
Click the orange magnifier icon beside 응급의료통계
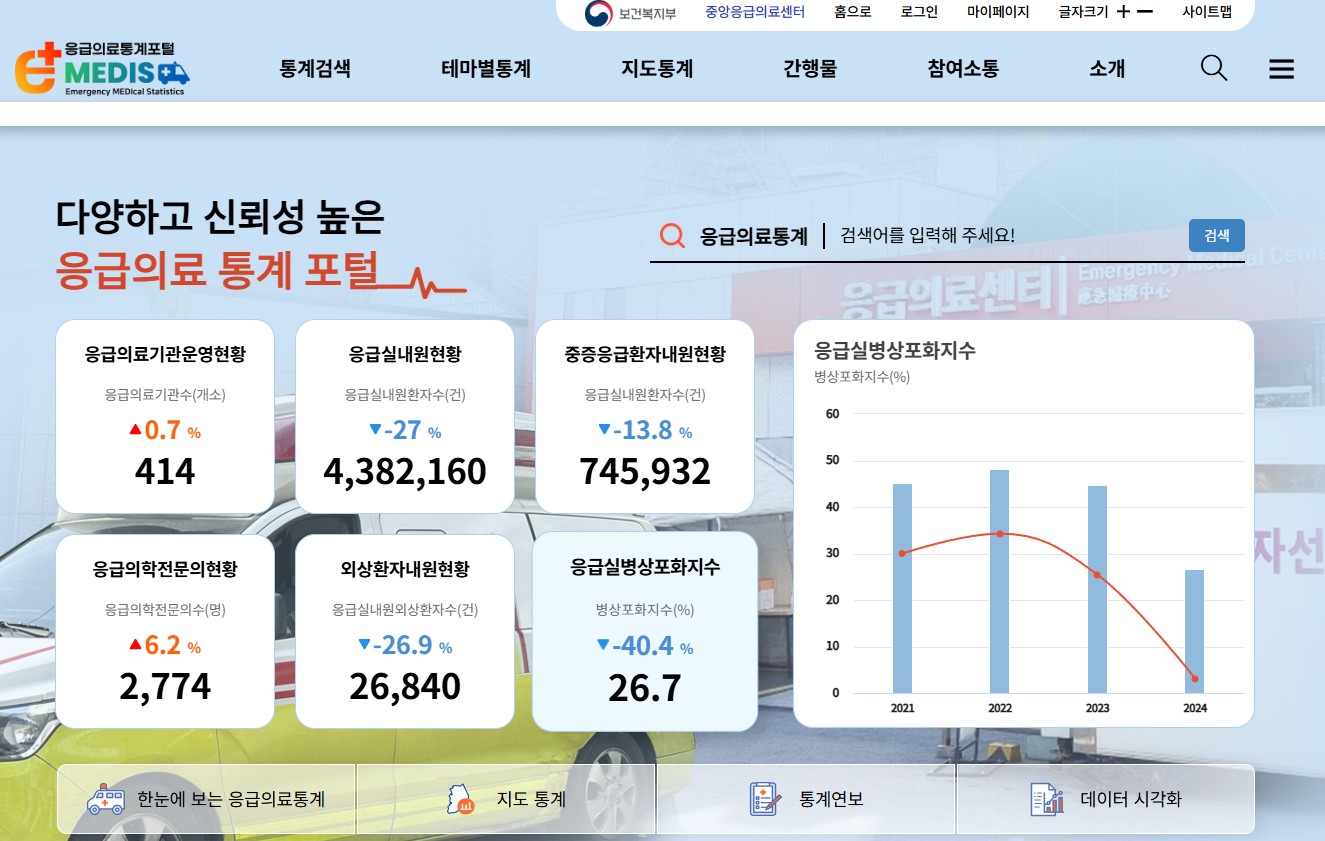pos(673,236)
